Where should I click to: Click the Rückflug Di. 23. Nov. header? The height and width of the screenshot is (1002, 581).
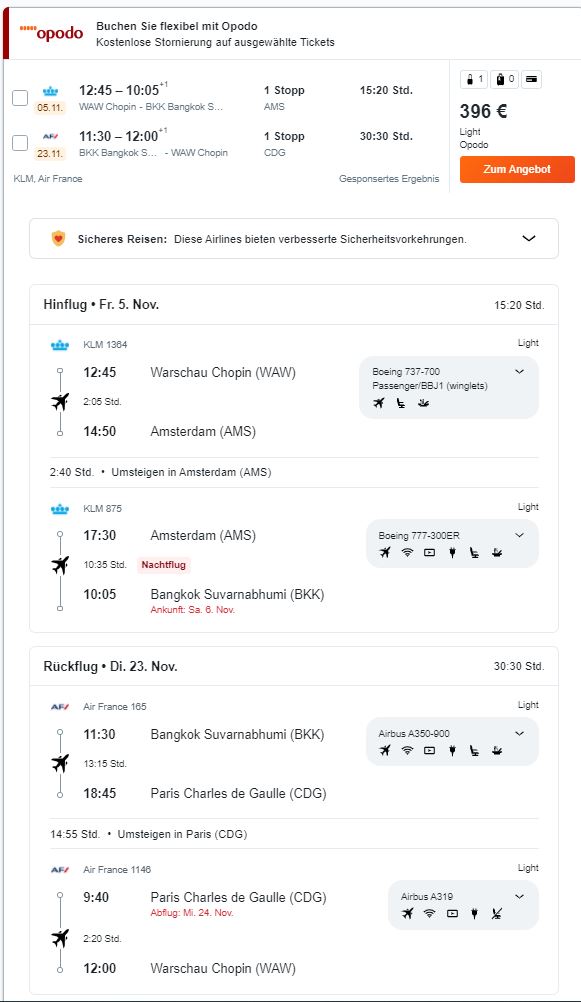point(111,667)
